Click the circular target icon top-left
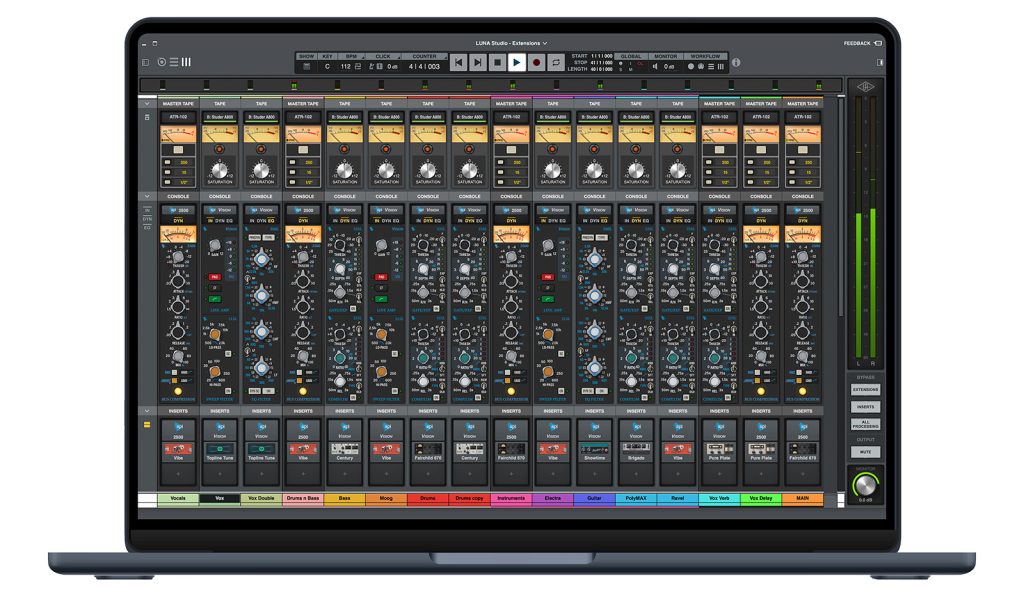The height and width of the screenshot is (597, 1024). point(161,62)
